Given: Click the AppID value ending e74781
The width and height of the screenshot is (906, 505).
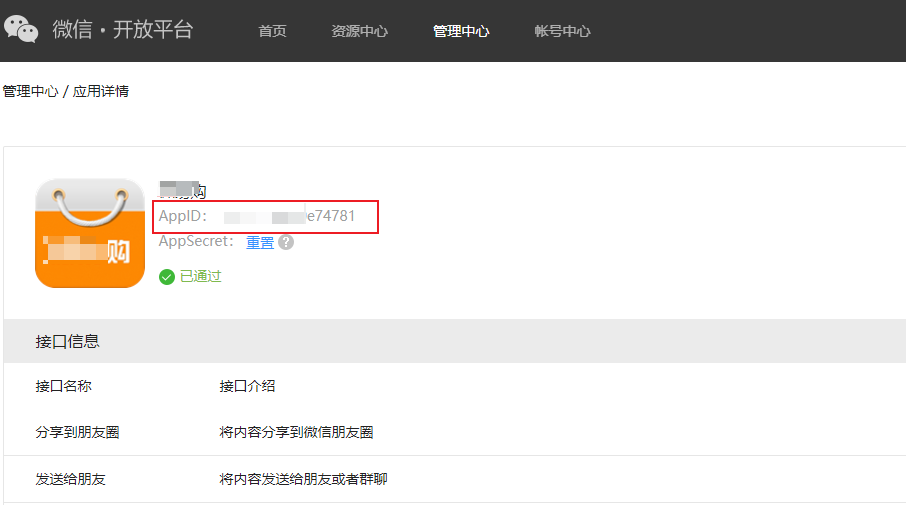Looking at the screenshot, I should click(x=289, y=216).
